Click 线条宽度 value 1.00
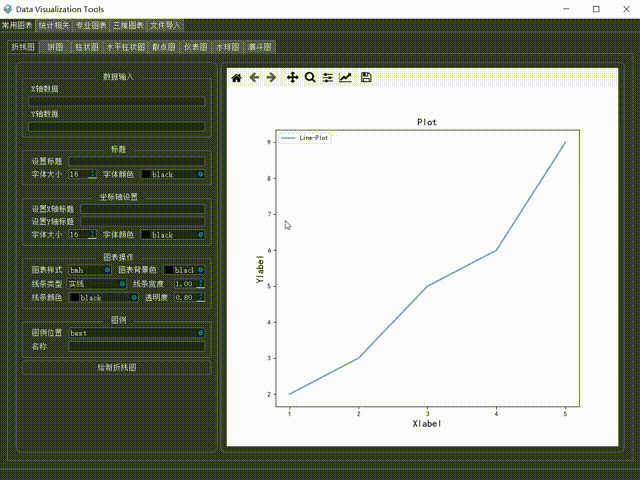The height and width of the screenshot is (480, 640). [x=184, y=284]
